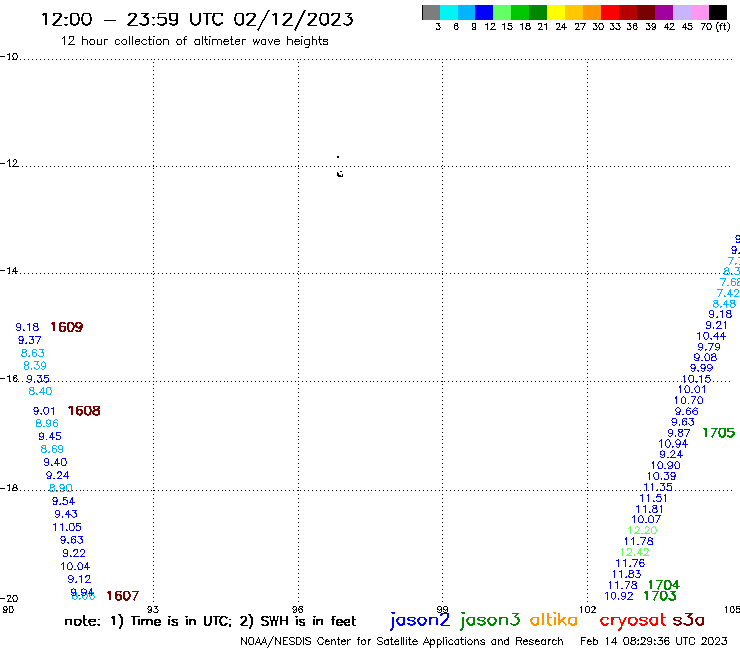Click the bright red legend swatch
The width and height of the screenshot is (740, 650).
(x=610, y=13)
